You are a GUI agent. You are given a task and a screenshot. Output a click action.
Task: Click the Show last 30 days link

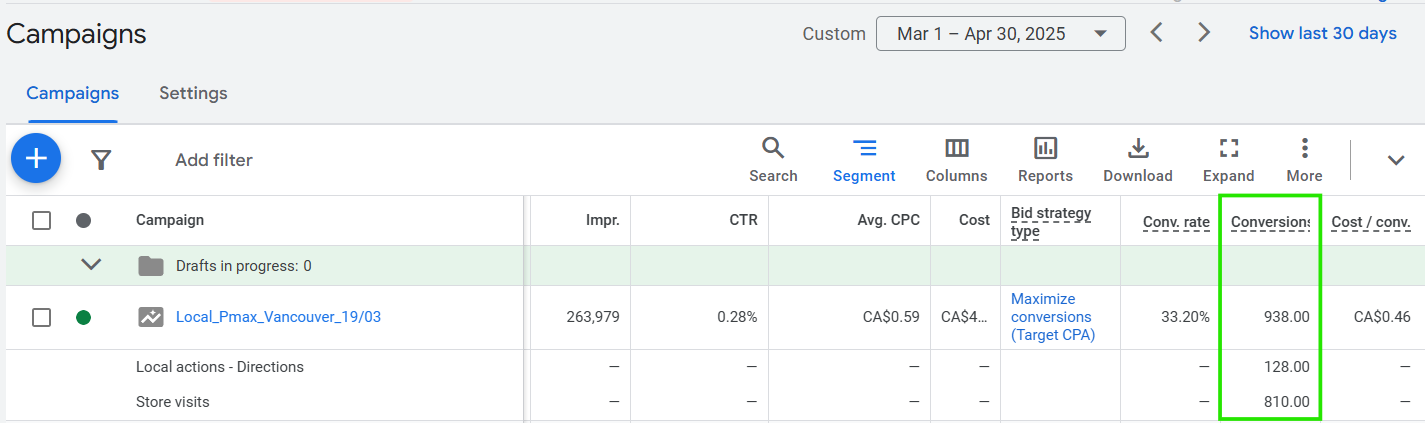1322,34
